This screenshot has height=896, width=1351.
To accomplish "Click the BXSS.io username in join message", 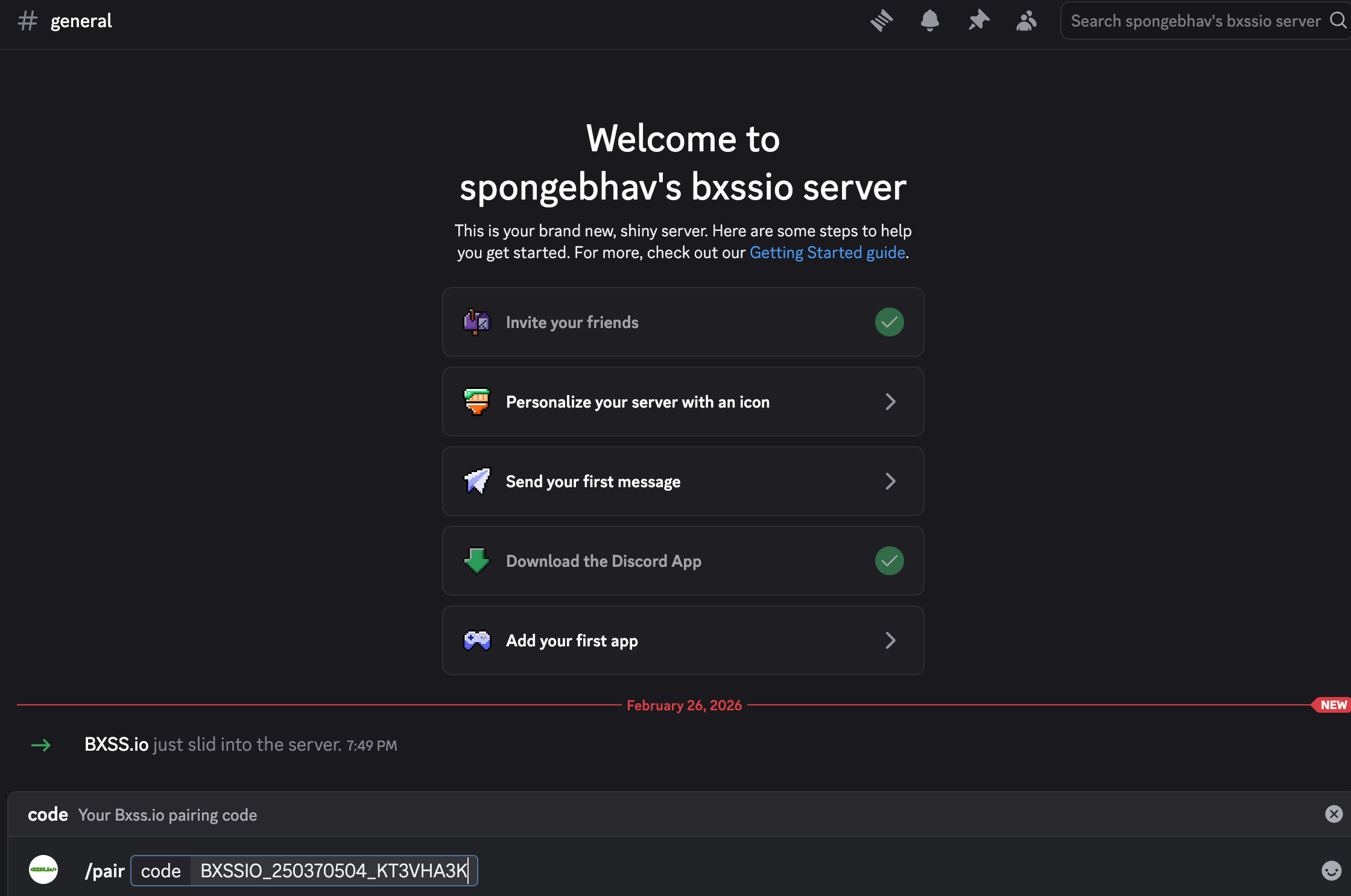I will point(116,745).
